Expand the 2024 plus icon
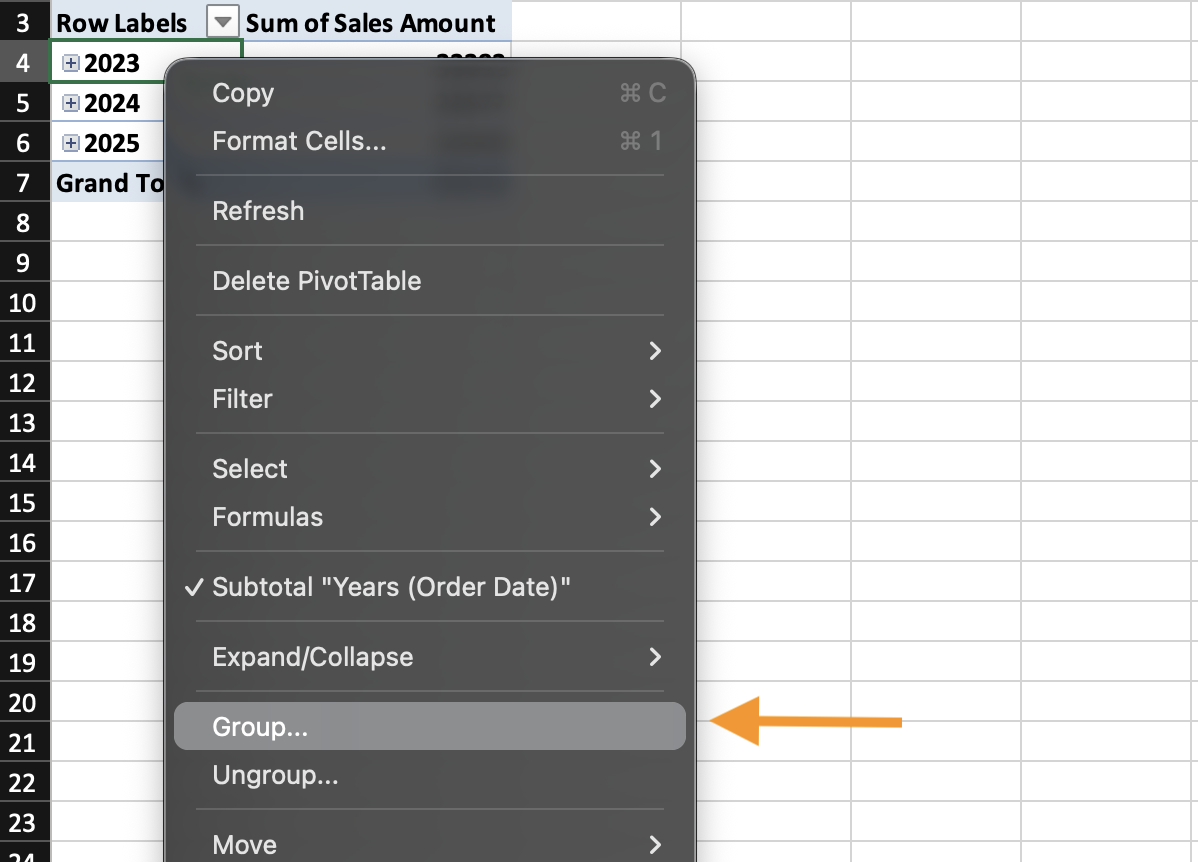The height and width of the screenshot is (862, 1198). [x=71, y=103]
